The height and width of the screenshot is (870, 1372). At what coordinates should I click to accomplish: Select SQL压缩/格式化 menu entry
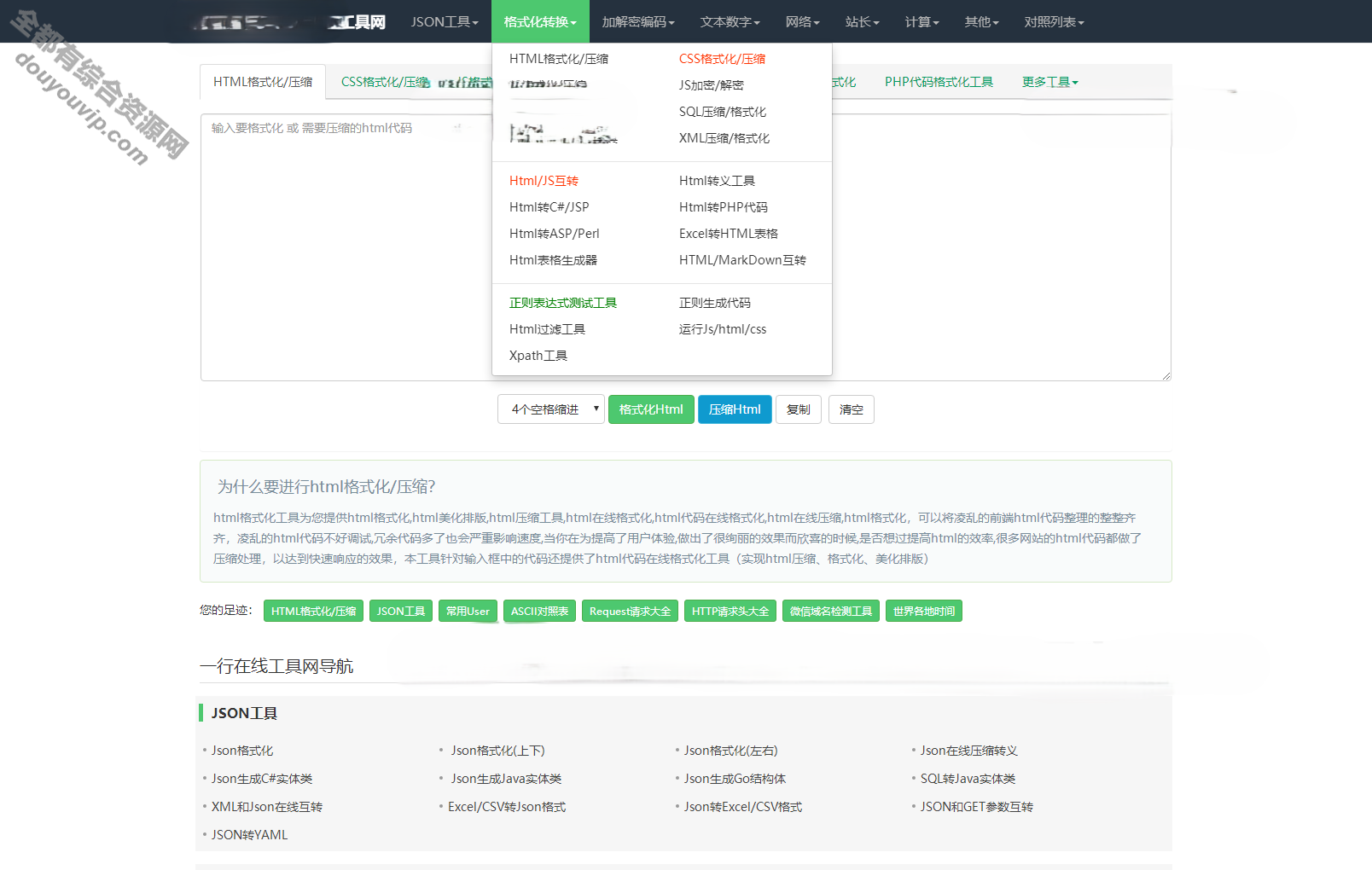pos(723,112)
